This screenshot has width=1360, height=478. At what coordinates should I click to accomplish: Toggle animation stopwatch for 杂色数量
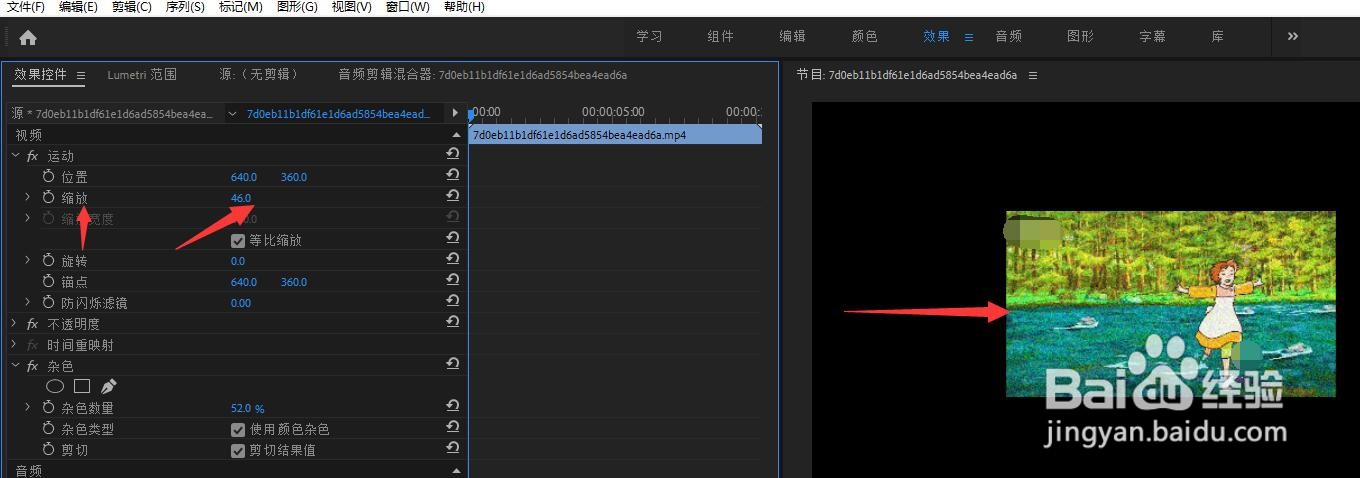point(48,407)
